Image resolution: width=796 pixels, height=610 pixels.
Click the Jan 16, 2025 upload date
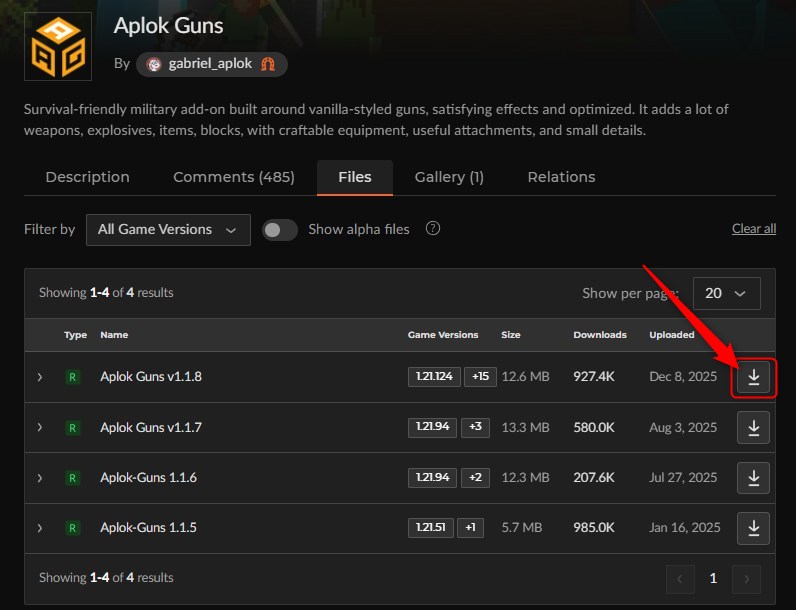685,528
